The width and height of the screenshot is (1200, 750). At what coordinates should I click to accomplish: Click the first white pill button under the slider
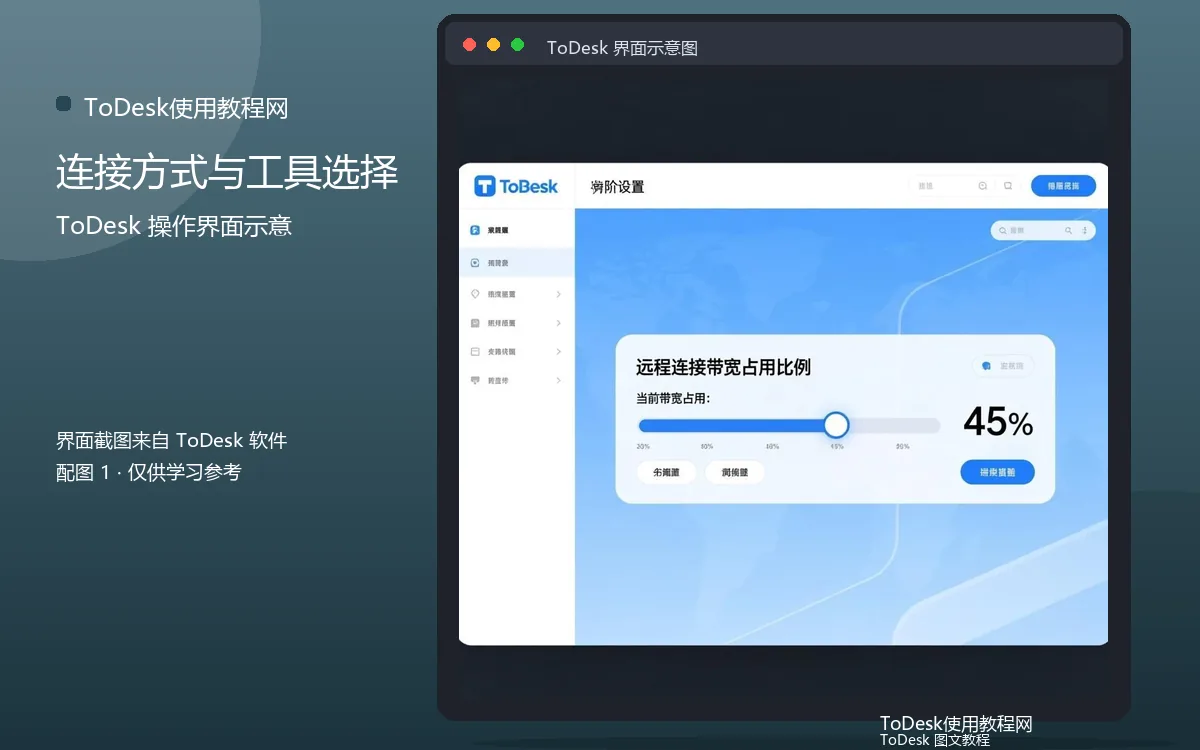666,472
